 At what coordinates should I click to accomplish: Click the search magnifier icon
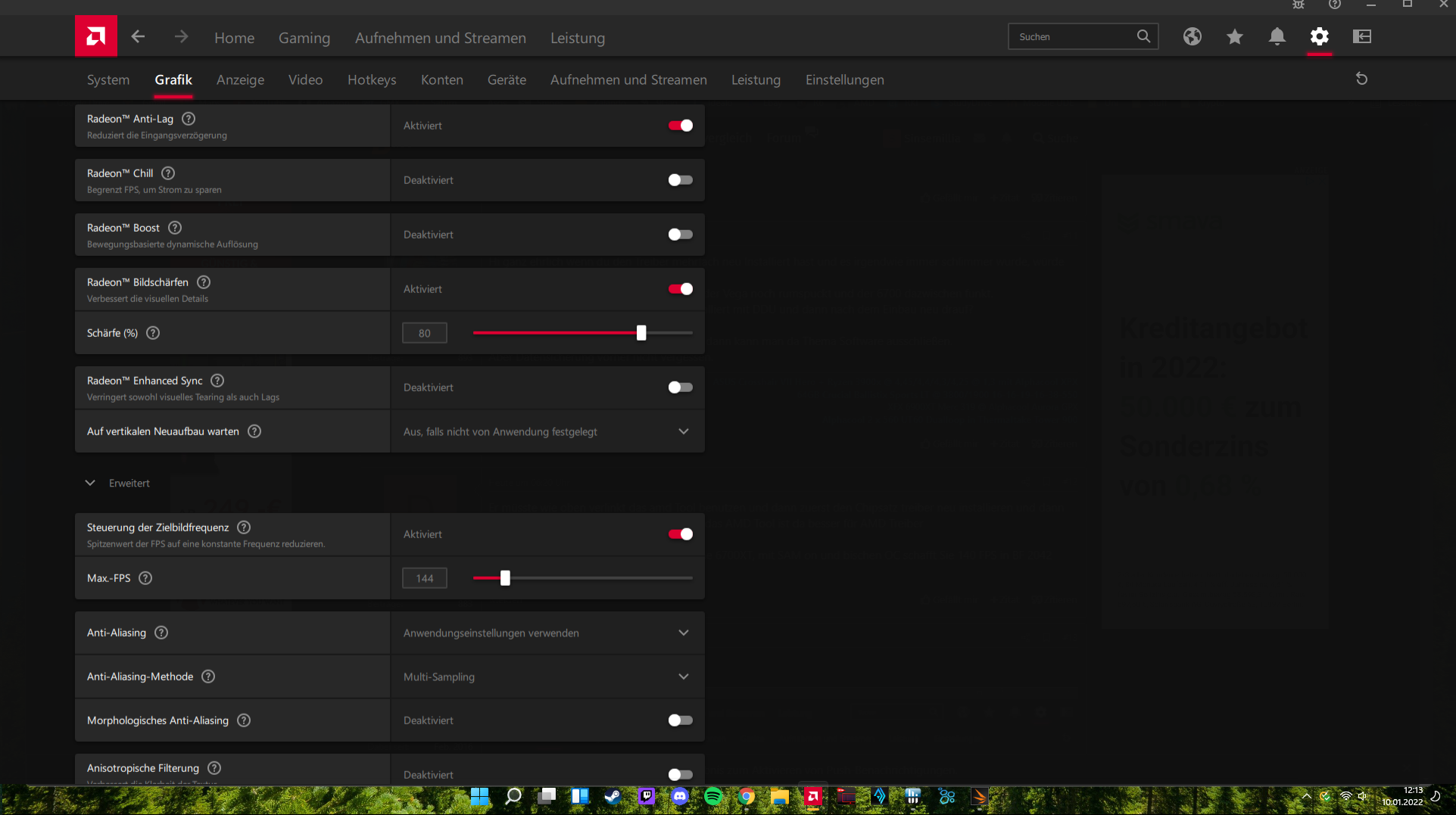pos(1143,36)
